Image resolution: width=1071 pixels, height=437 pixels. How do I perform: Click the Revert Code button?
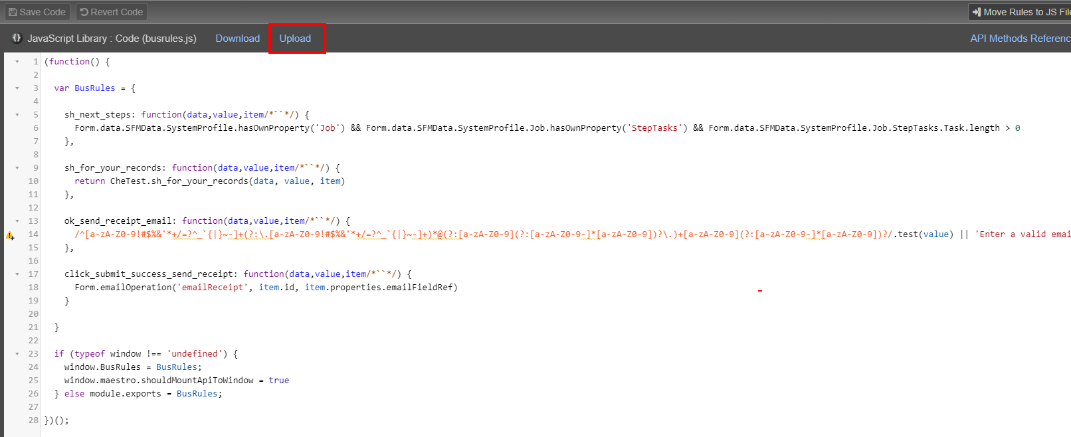[111, 12]
